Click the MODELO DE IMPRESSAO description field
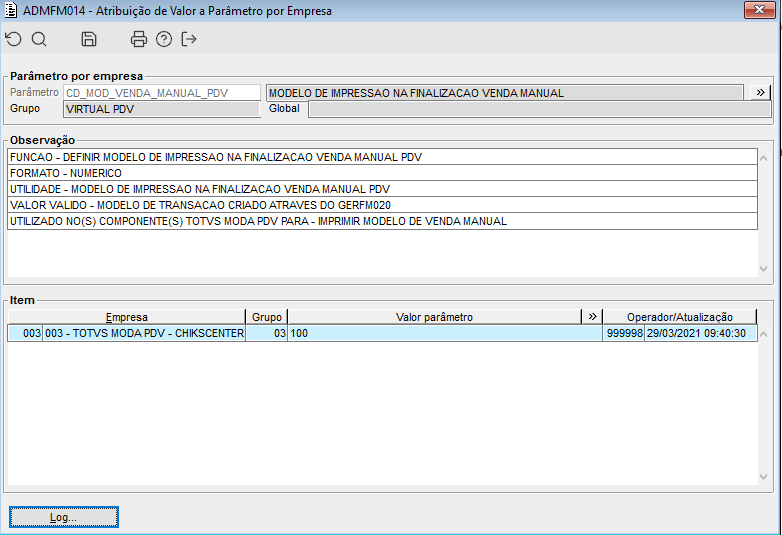Image resolution: width=782 pixels, height=535 pixels. 505,93
